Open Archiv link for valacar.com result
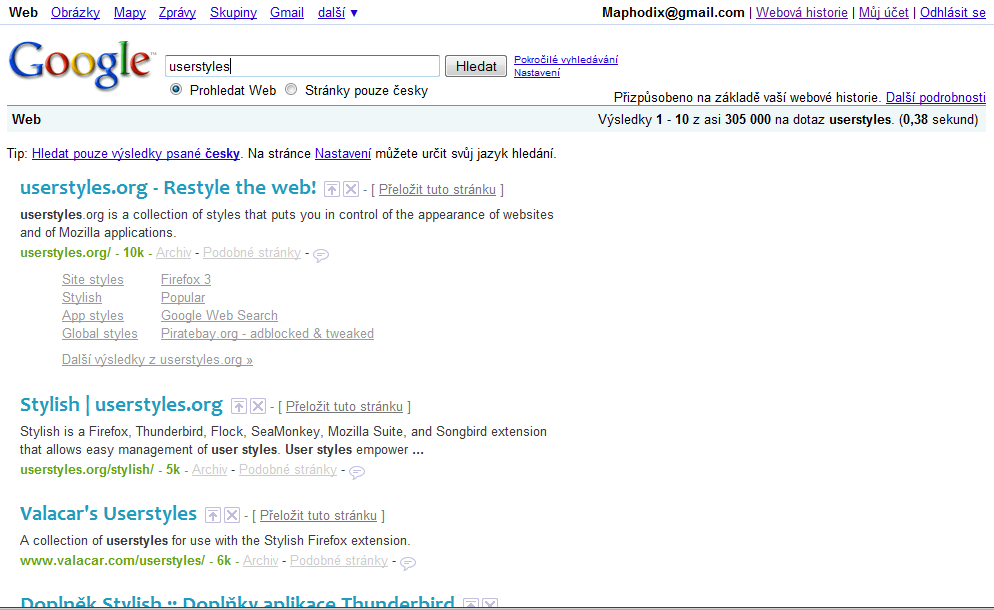Image resolution: width=994 pixels, height=610 pixels. click(x=261, y=561)
